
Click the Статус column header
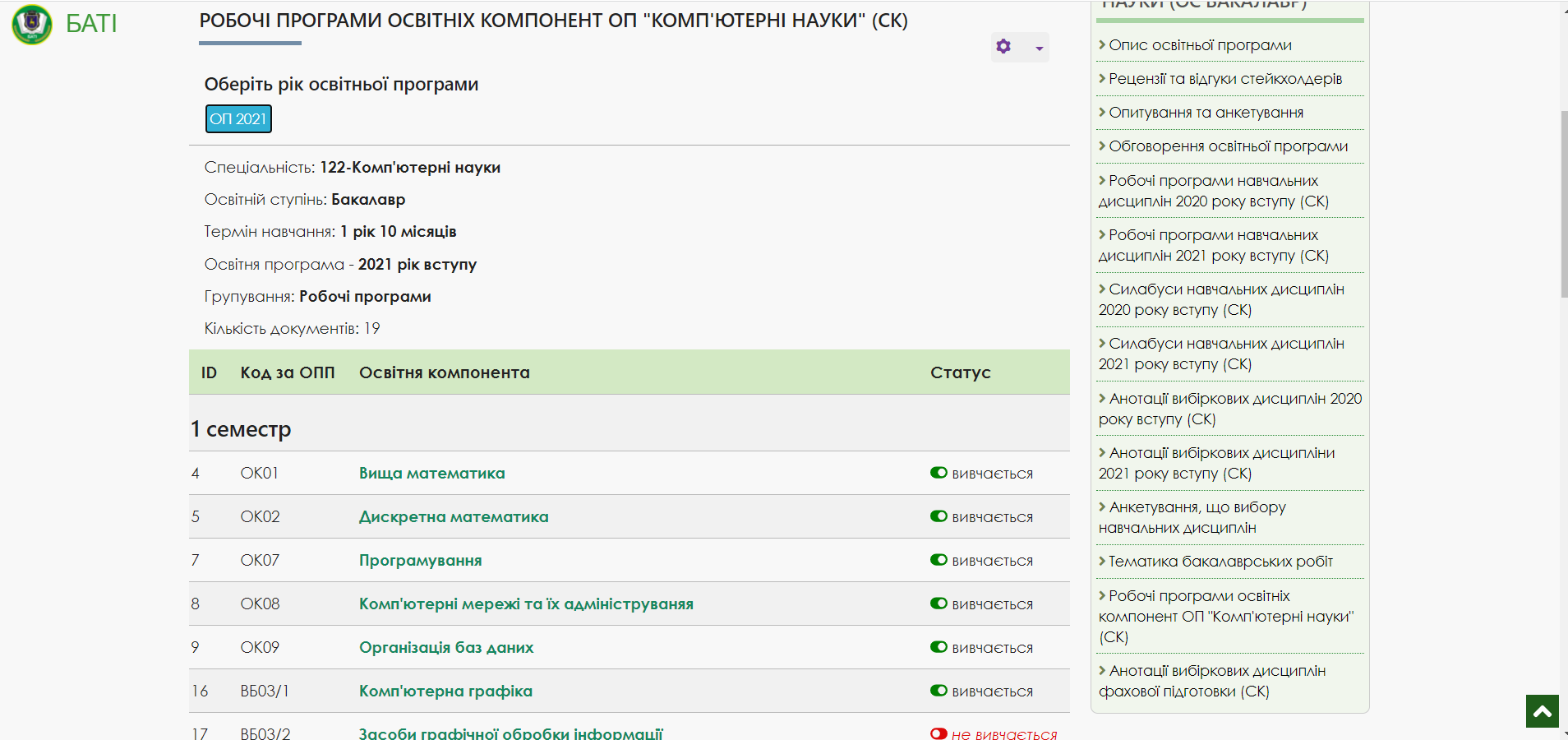click(x=961, y=372)
